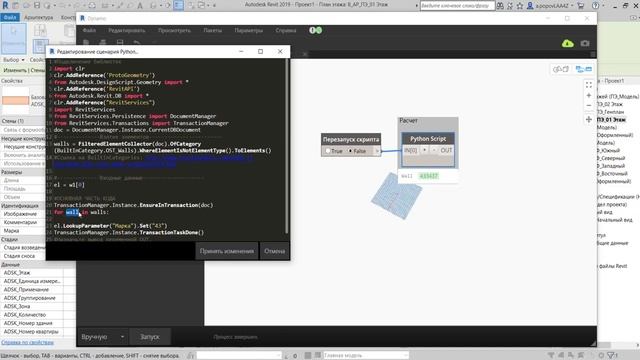Open the Выбор dropdown under Revit ribbon

[14, 60]
